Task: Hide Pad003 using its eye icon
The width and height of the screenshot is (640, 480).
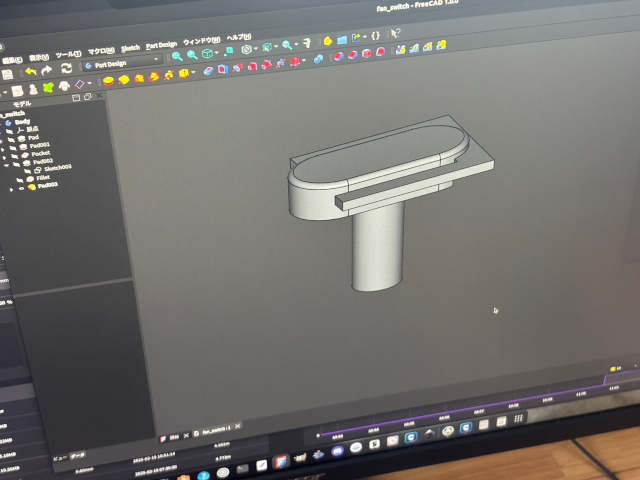Action: click(x=22, y=188)
